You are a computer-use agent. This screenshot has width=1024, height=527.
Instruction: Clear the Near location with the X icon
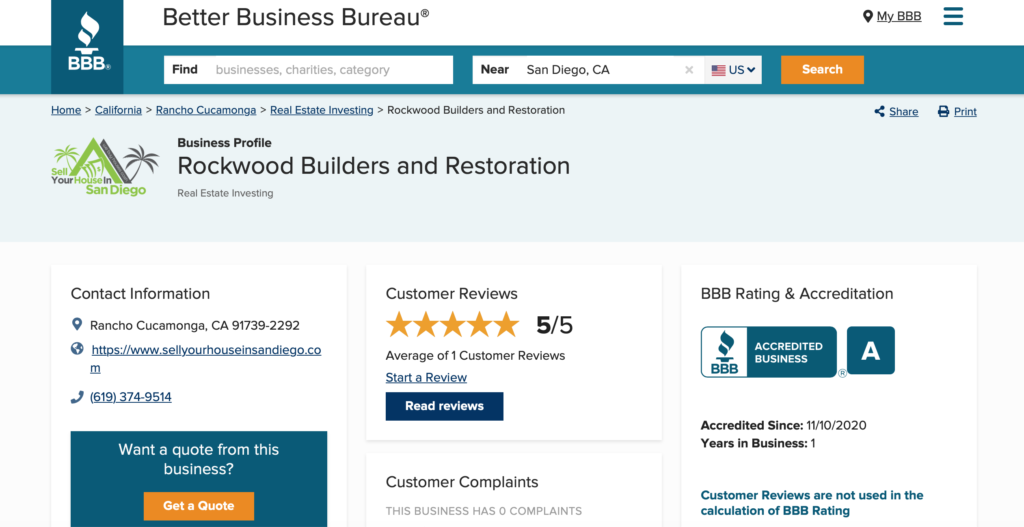(x=689, y=70)
